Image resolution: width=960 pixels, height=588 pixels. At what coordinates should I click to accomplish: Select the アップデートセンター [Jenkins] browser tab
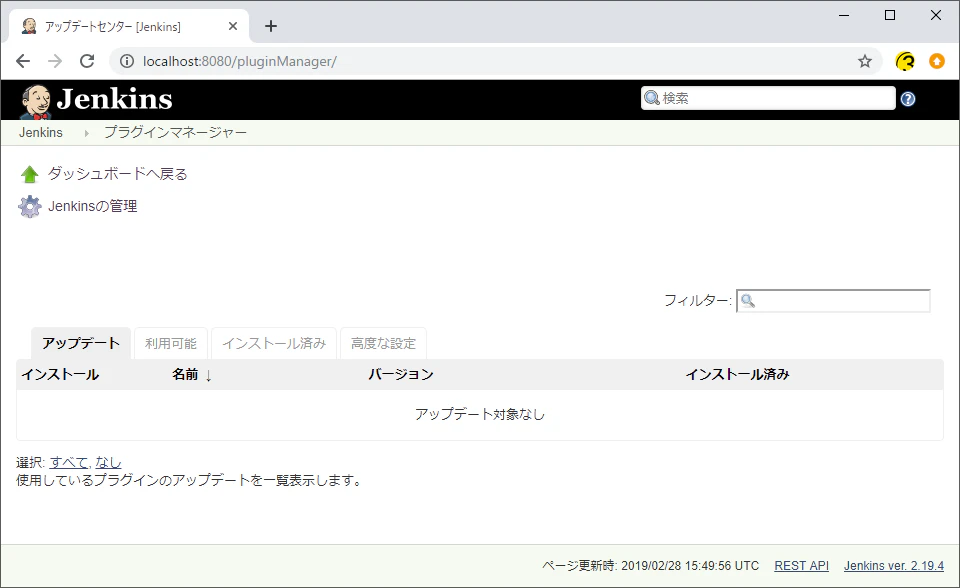tap(129, 26)
